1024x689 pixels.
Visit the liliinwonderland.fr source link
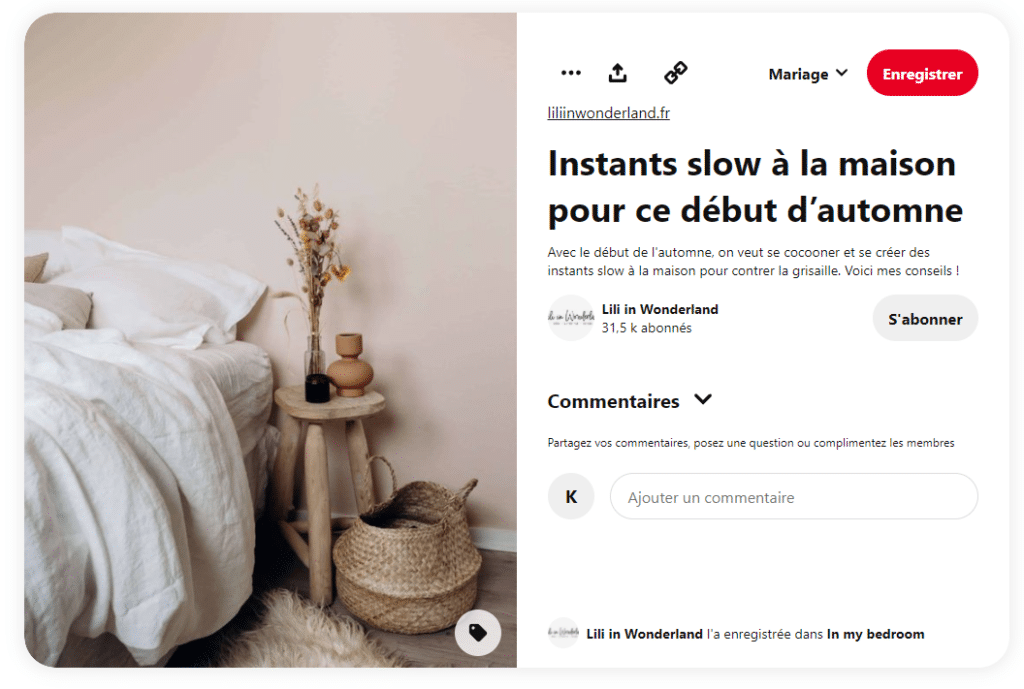pos(609,112)
